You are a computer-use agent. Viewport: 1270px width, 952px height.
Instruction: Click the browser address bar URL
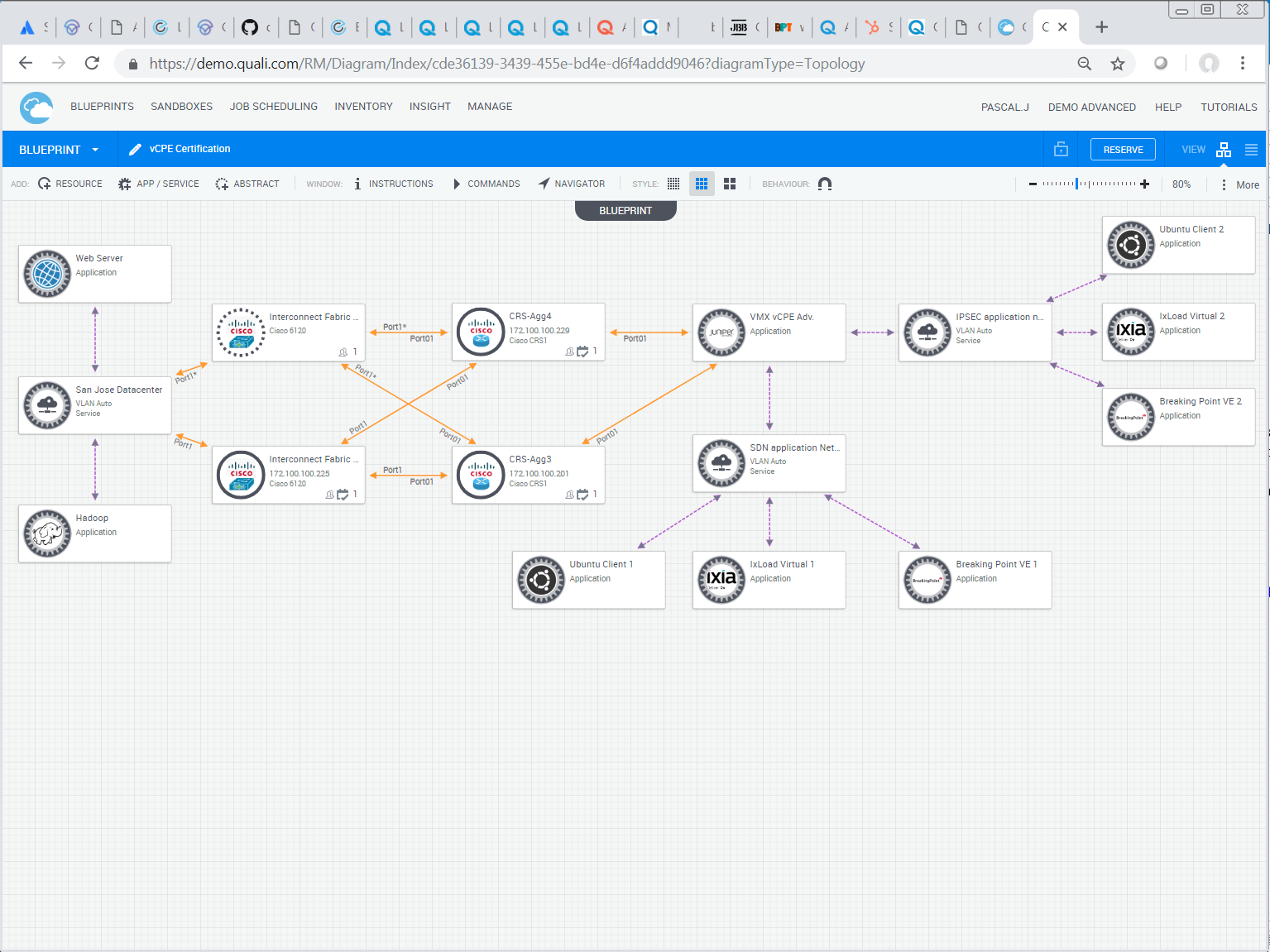tap(507, 64)
